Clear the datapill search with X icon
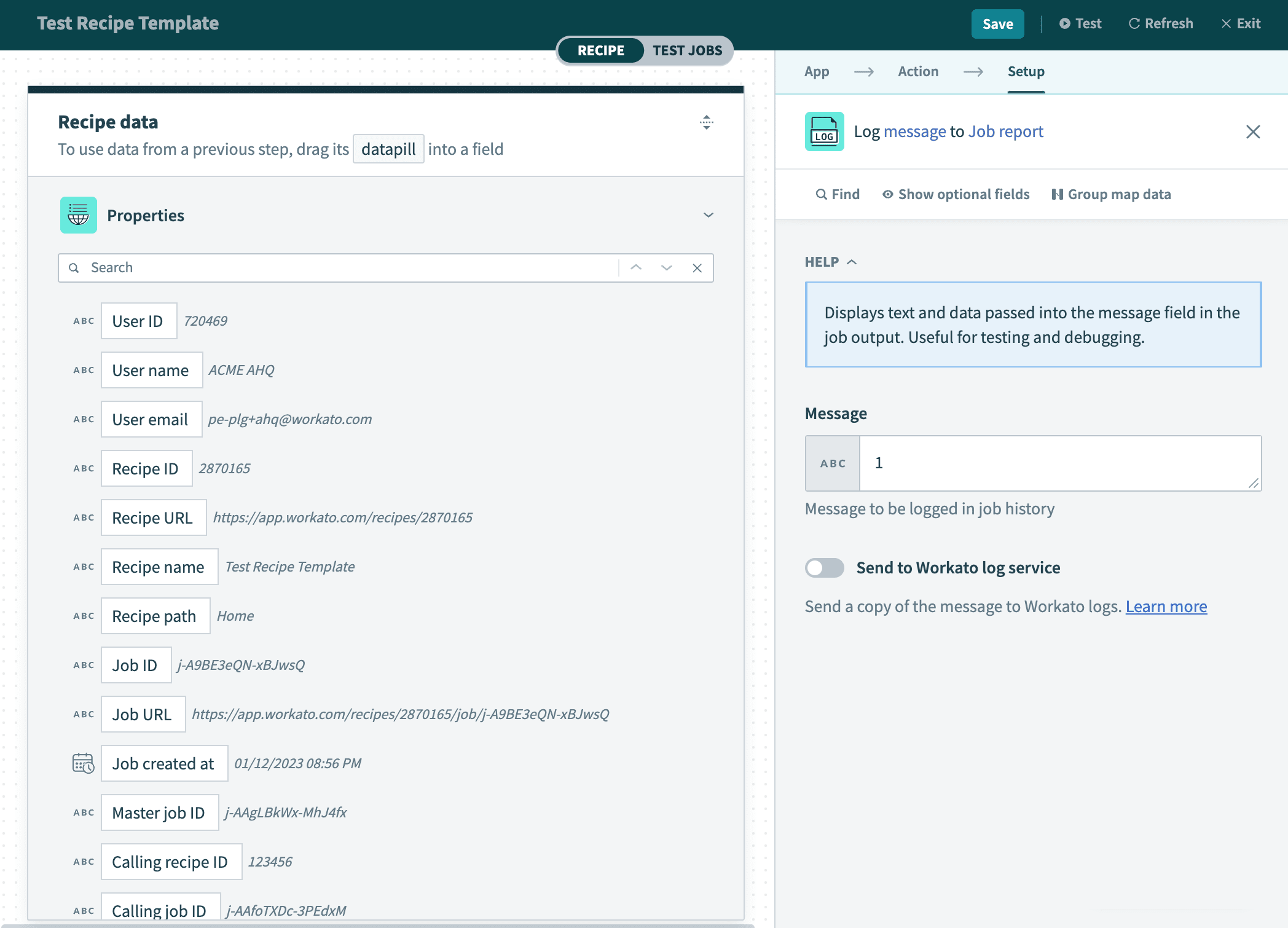Image resolution: width=1288 pixels, height=928 pixels. 697,268
